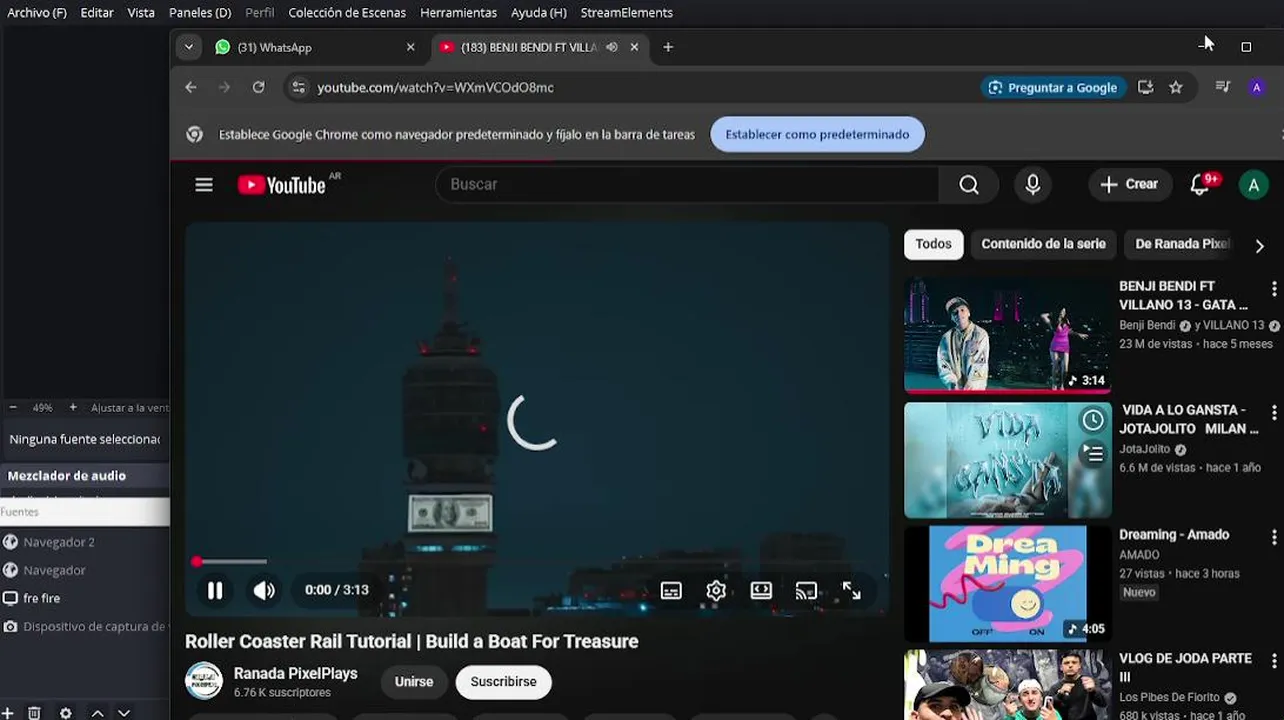Enter fullscreen on the YouTube player
The height and width of the screenshot is (720, 1284).
851,591
